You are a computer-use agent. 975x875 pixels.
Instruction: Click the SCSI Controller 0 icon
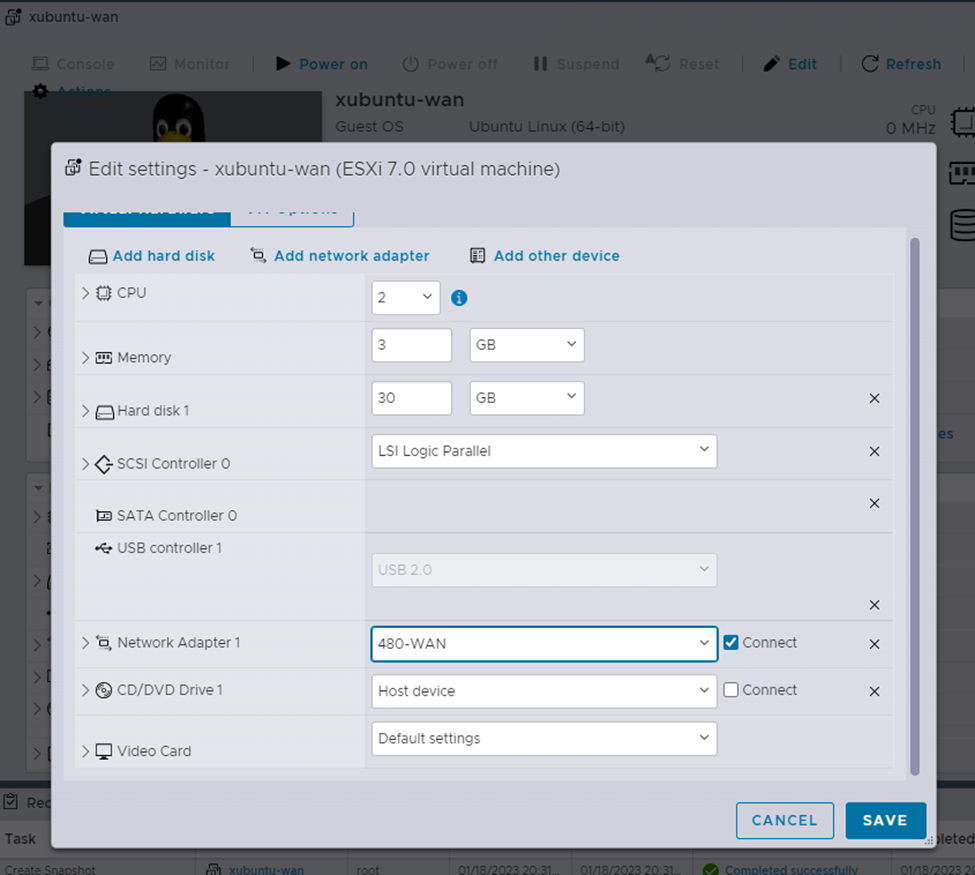[x=104, y=464]
